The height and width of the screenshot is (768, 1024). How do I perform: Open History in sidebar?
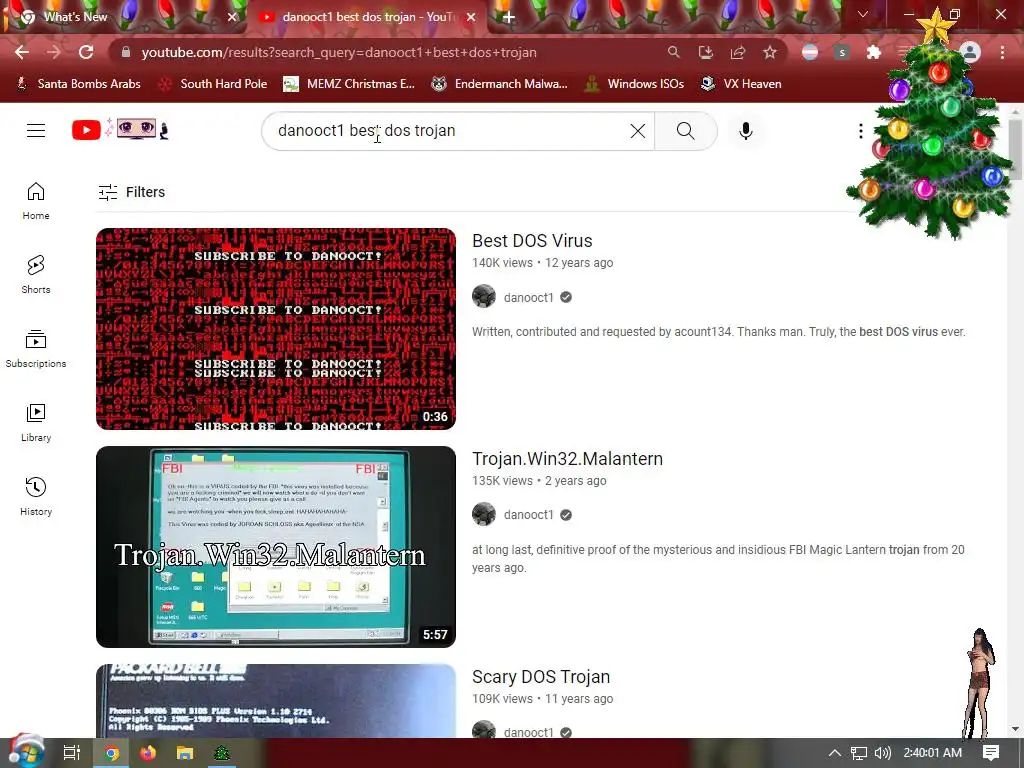[x=36, y=497]
